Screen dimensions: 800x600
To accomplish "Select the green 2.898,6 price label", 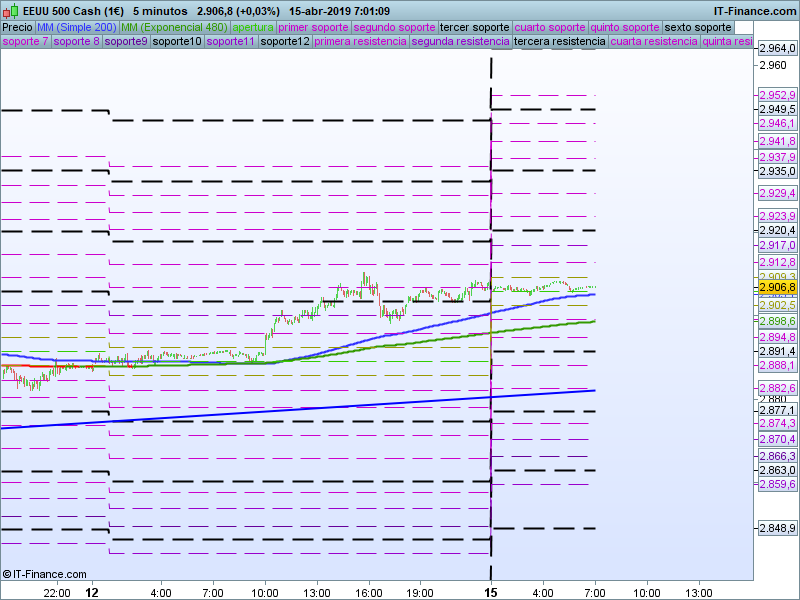I will click(x=777, y=321).
